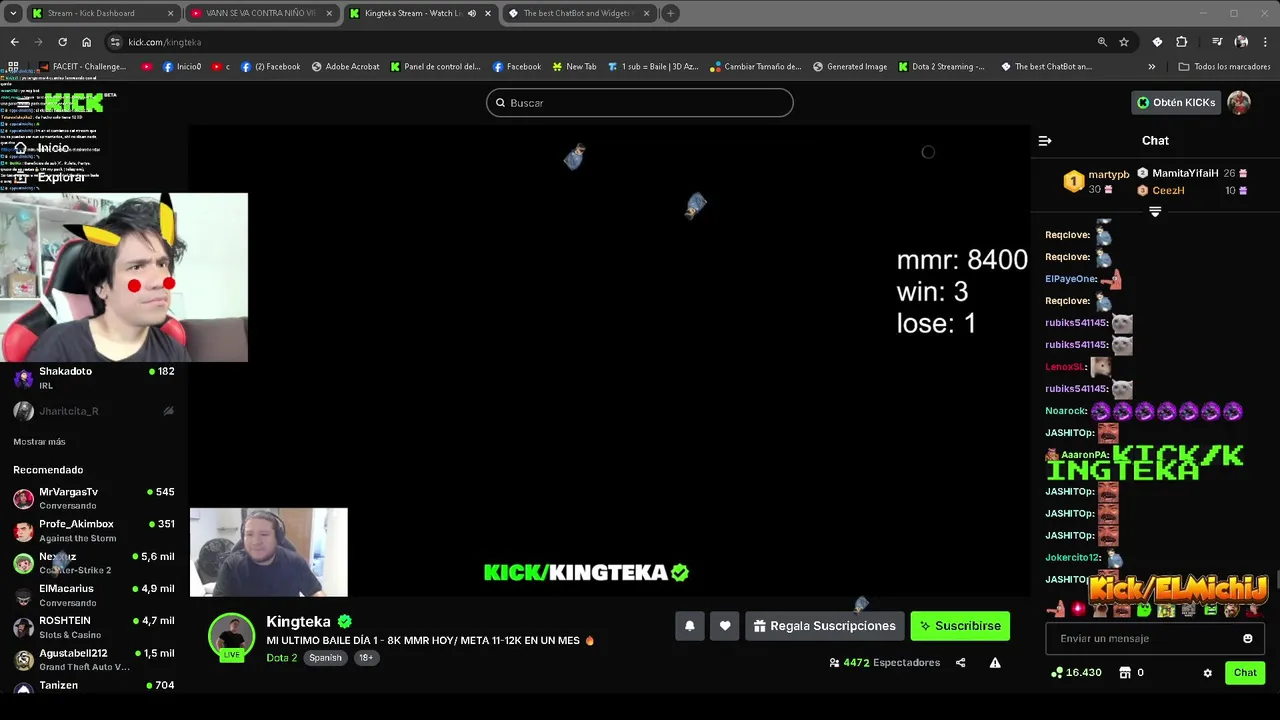Click the Spanish language tag

(325, 658)
